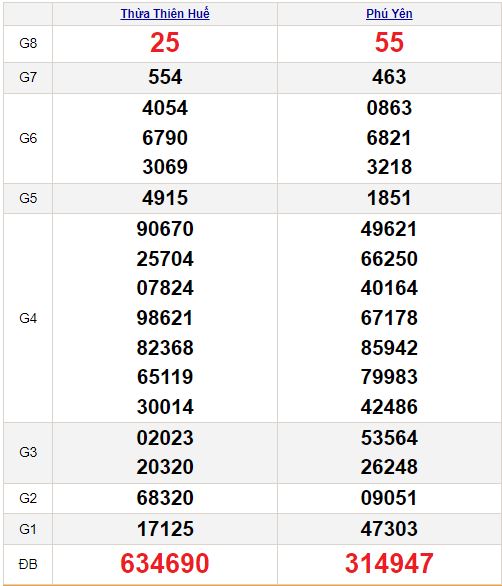Select the special prize number 314947

pyautogui.click(x=389, y=563)
